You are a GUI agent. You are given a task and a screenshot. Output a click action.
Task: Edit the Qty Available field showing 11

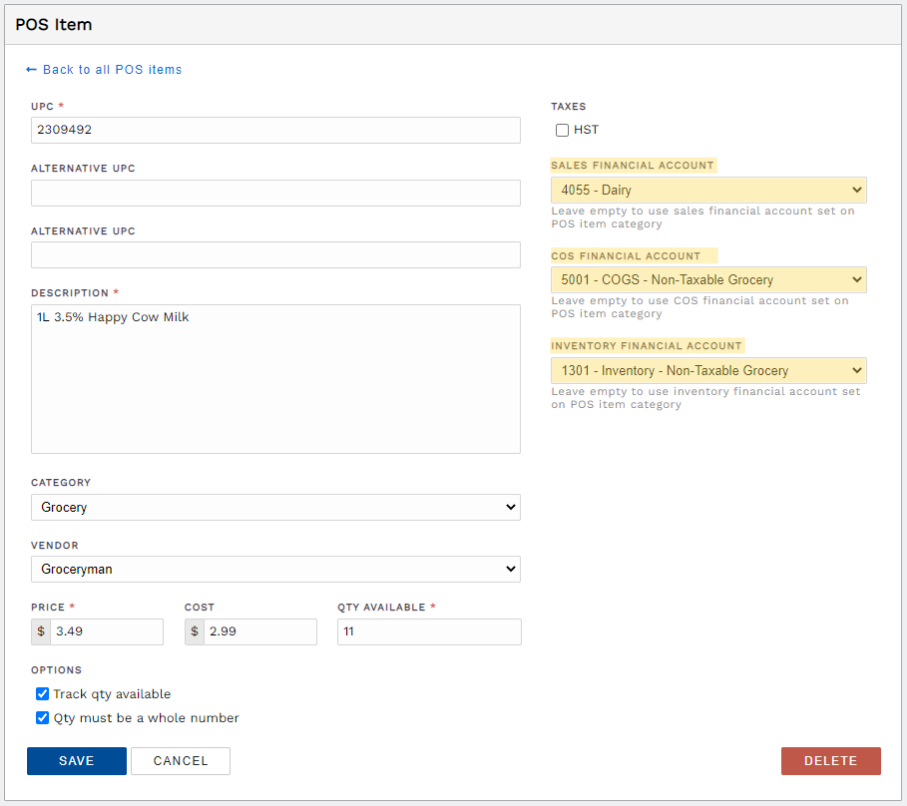428,631
